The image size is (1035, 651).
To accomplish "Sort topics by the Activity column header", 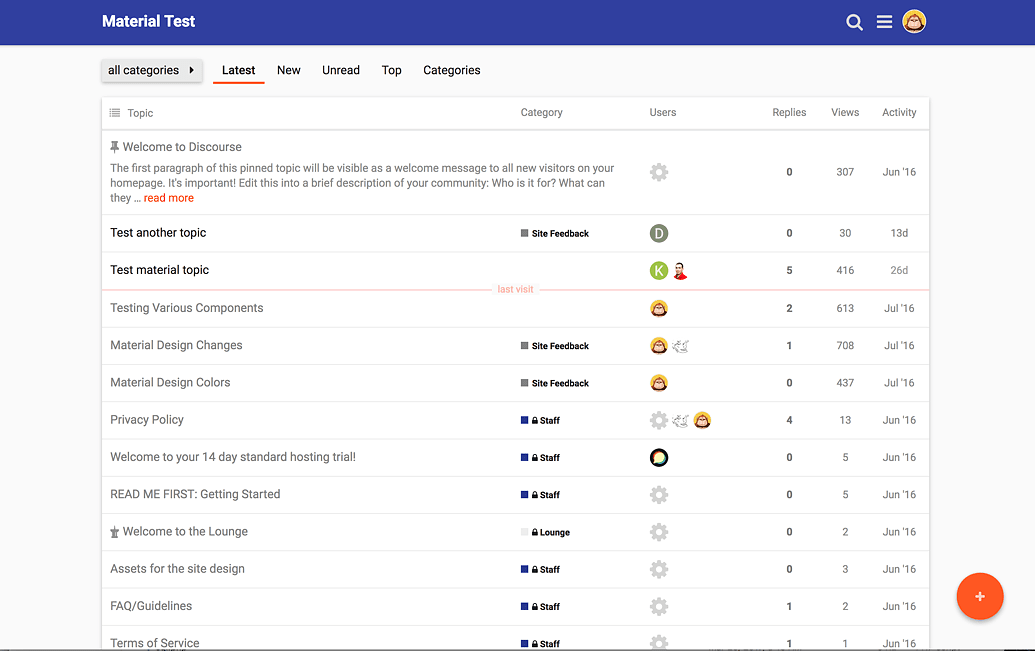I will click(x=898, y=113).
